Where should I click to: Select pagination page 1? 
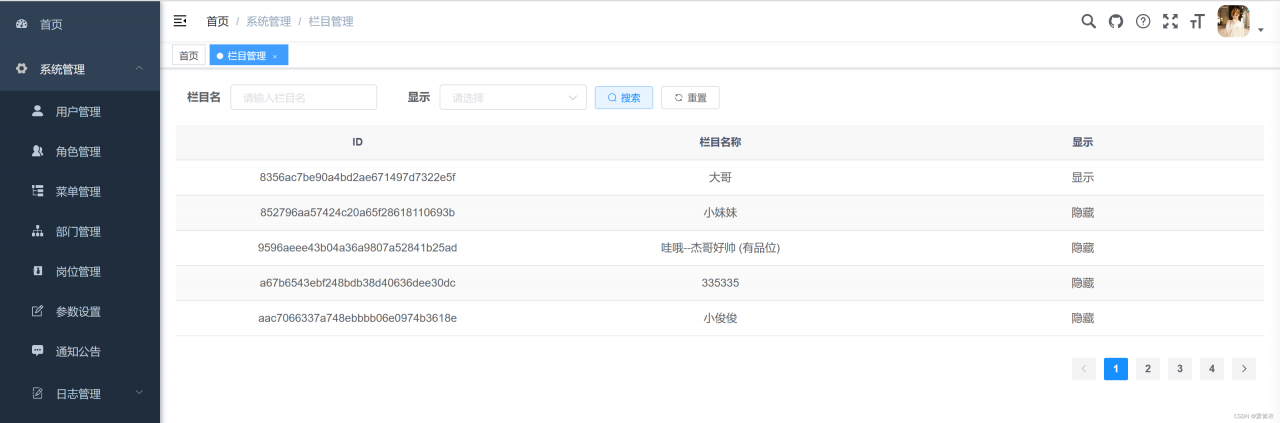tap(1116, 369)
